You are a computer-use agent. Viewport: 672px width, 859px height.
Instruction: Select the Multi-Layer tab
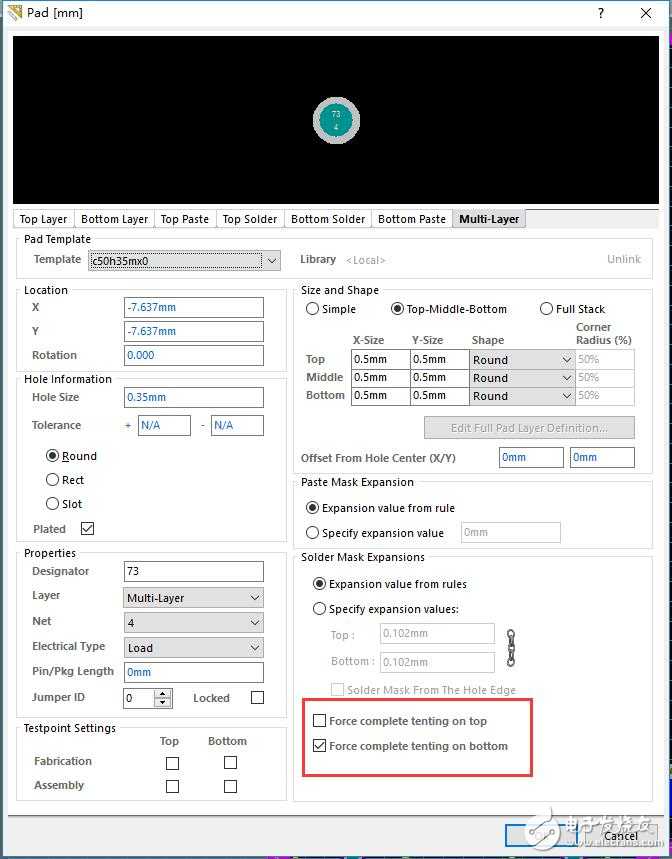[x=489, y=219]
